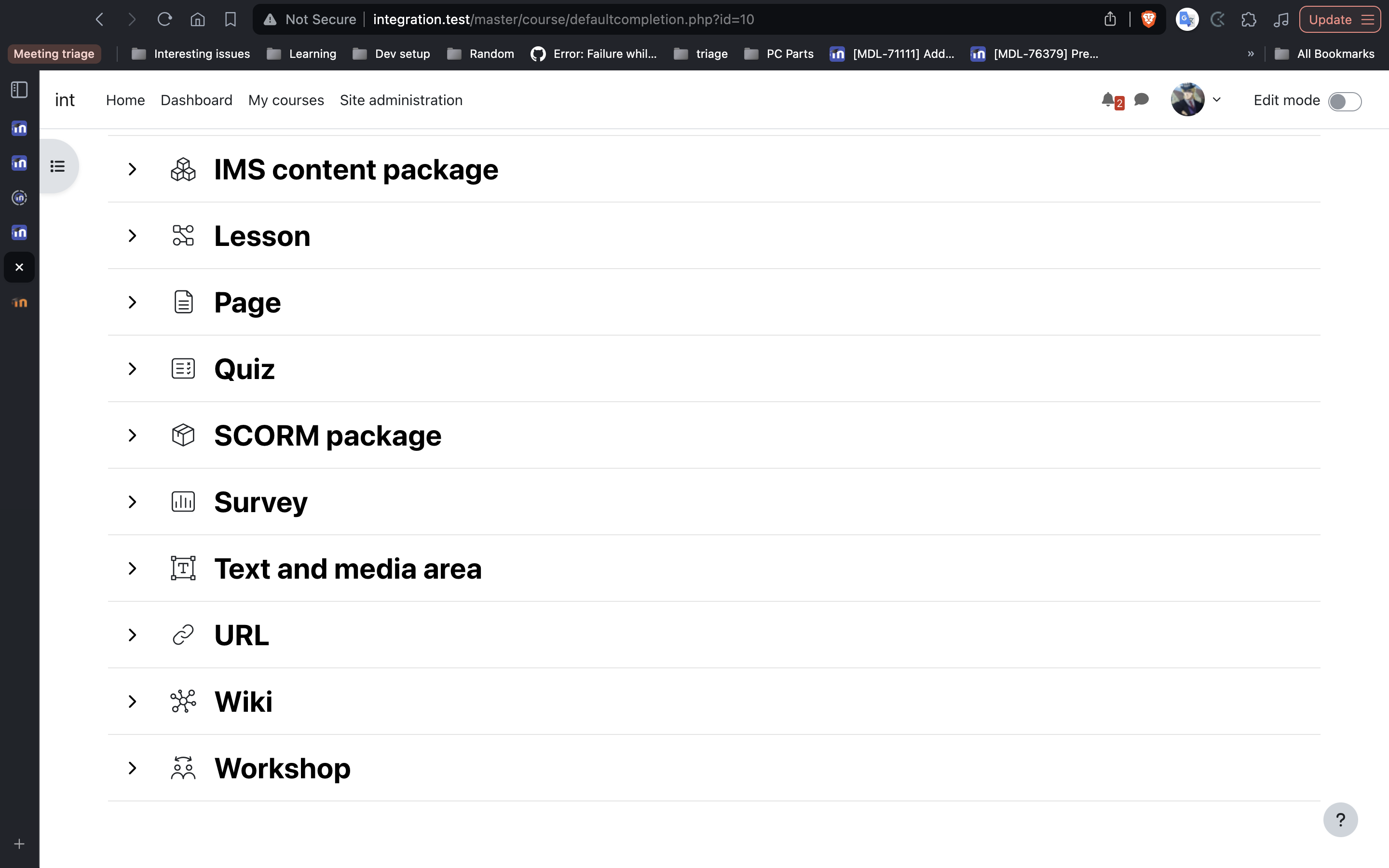
Task: Click the Quiz checklist icon
Action: pos(183,368)
